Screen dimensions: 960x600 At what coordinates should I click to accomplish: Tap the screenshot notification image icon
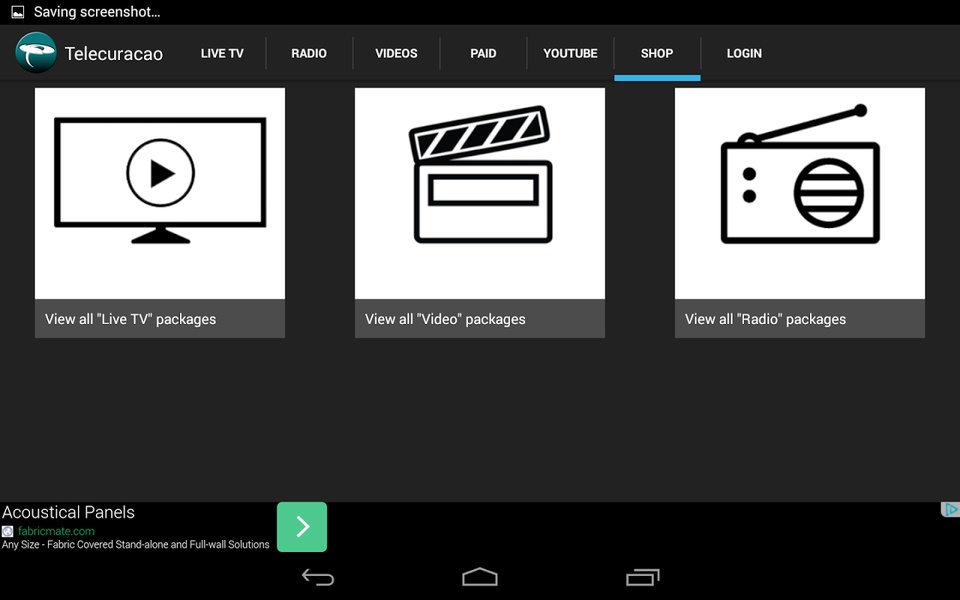(x=18, y=12)
